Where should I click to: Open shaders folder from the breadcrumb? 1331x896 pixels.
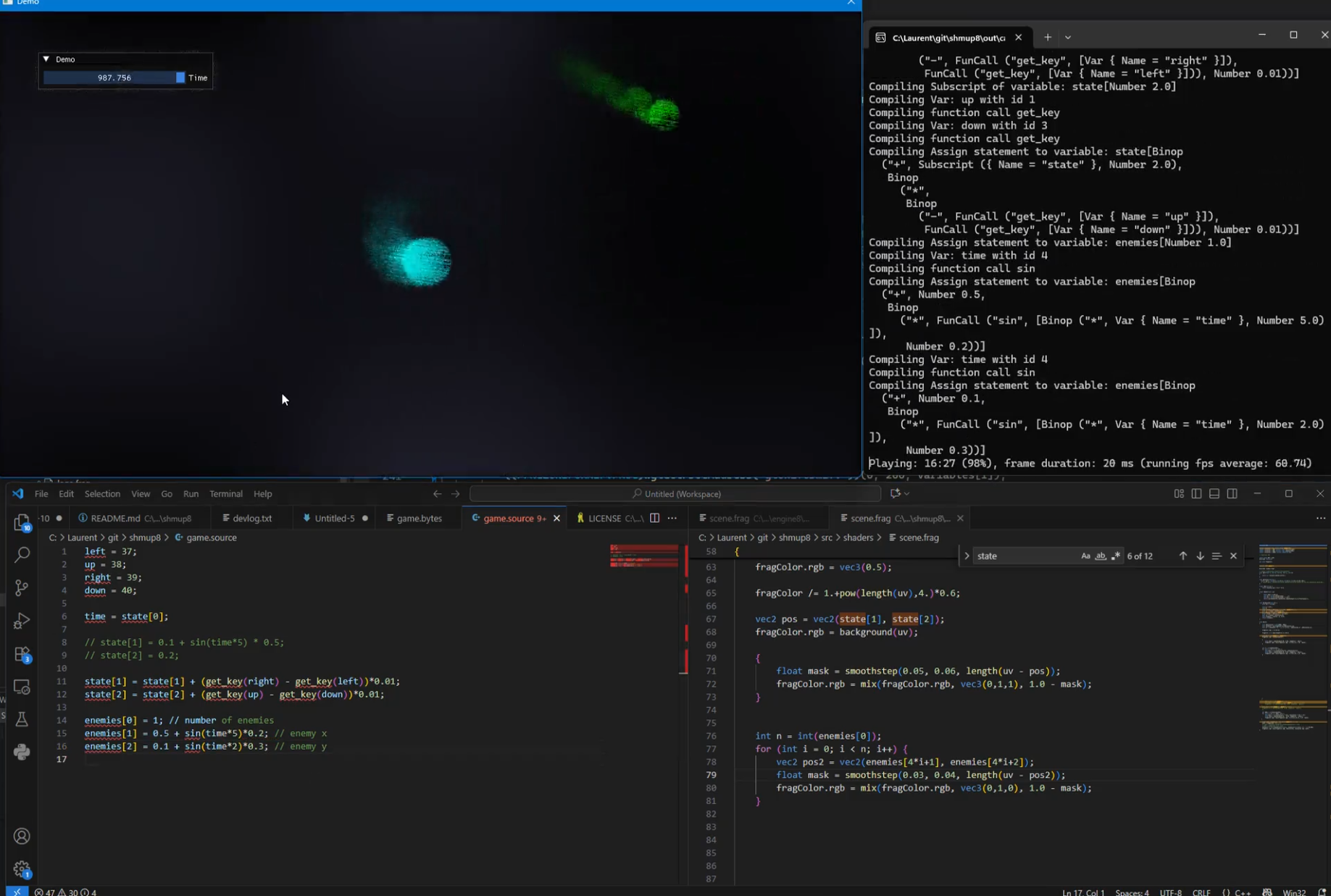859,537
